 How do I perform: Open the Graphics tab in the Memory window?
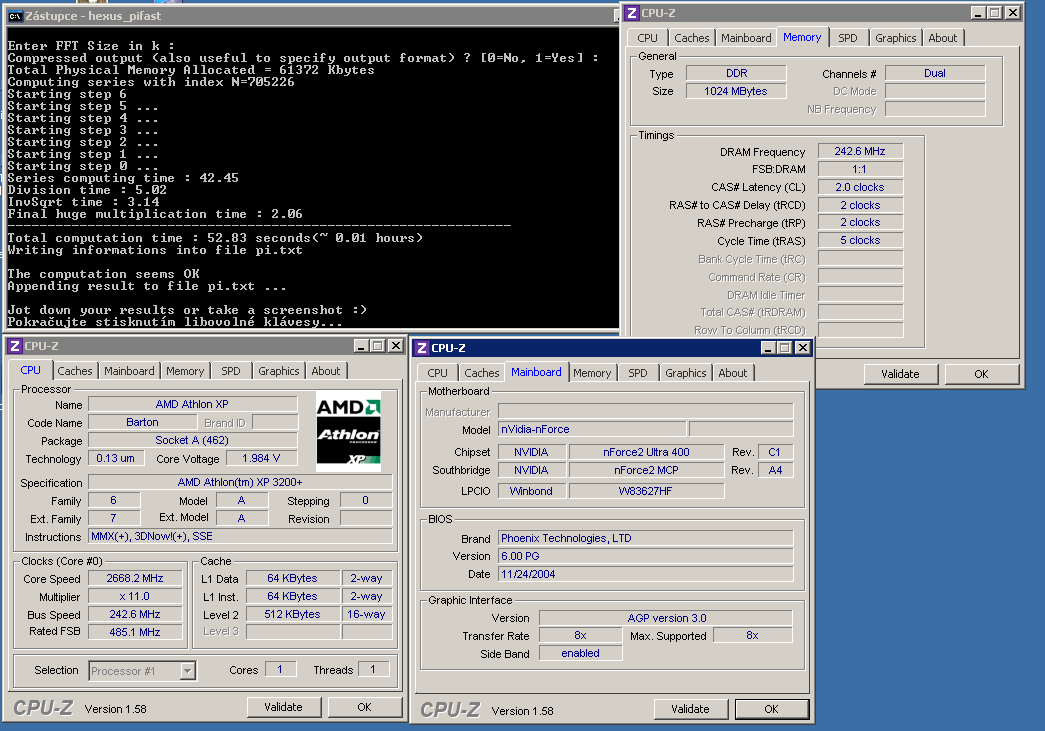click(896, 38)
